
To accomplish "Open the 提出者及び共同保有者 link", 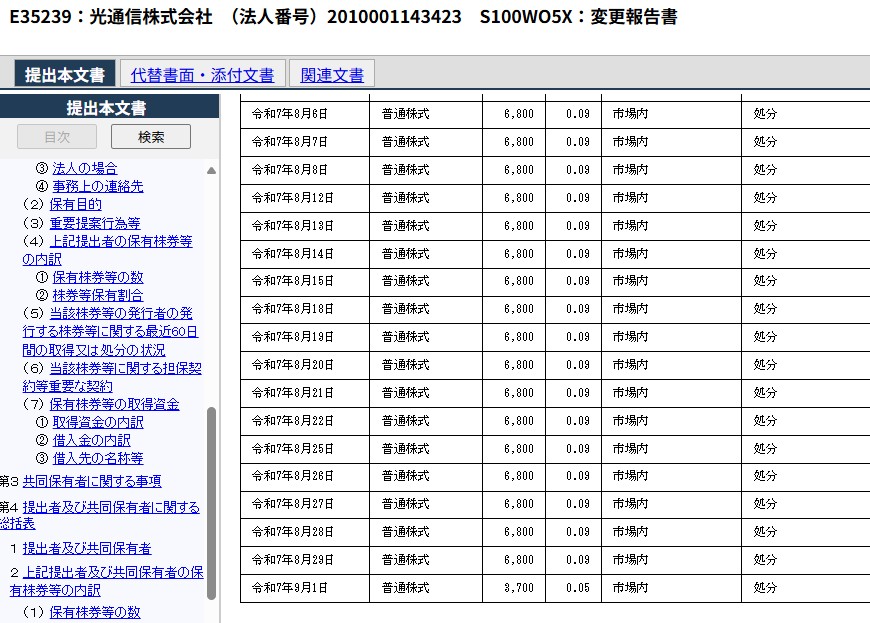I will click(87, 548).
